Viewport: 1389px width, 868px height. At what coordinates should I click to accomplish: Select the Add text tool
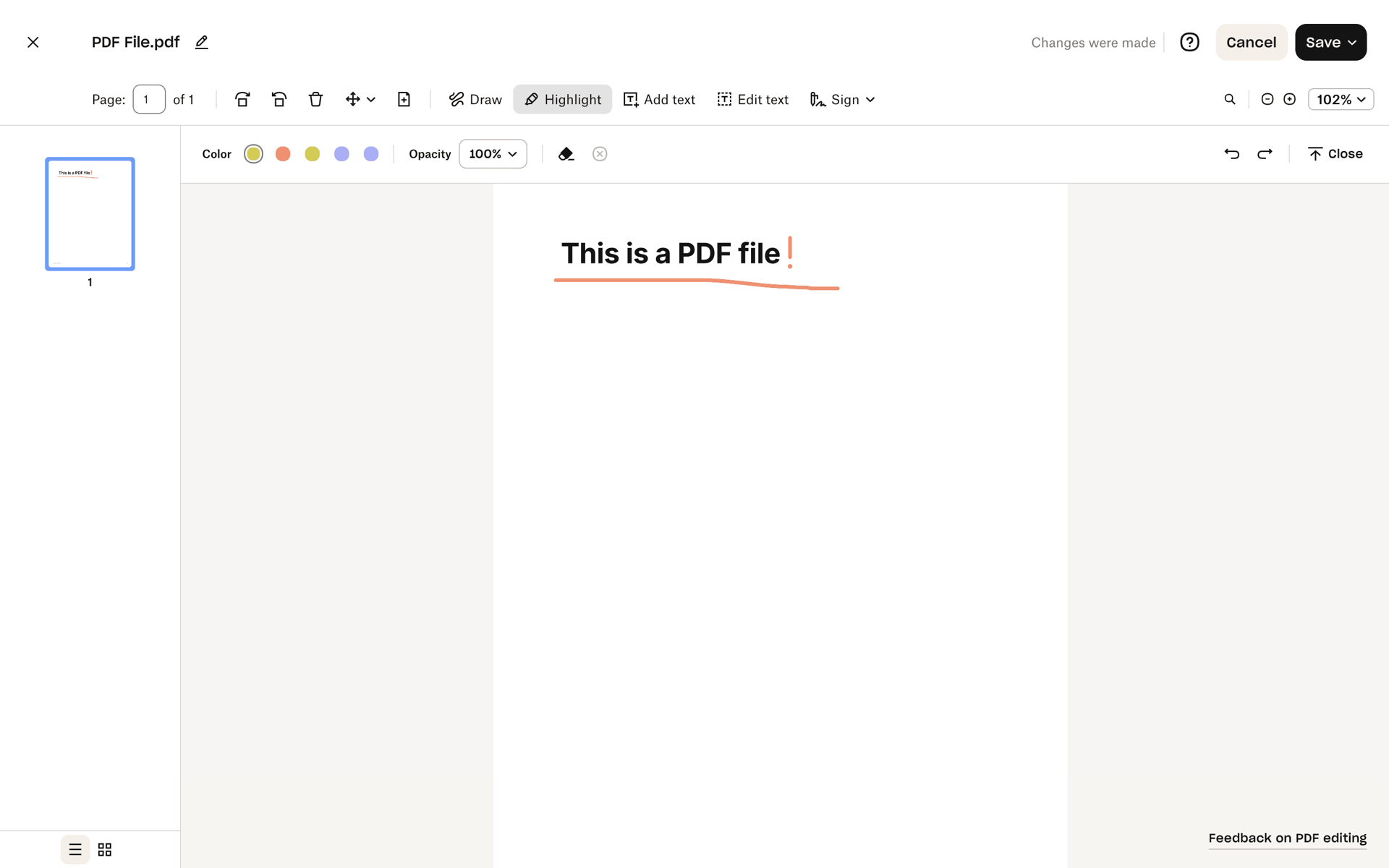coord(659,100)
